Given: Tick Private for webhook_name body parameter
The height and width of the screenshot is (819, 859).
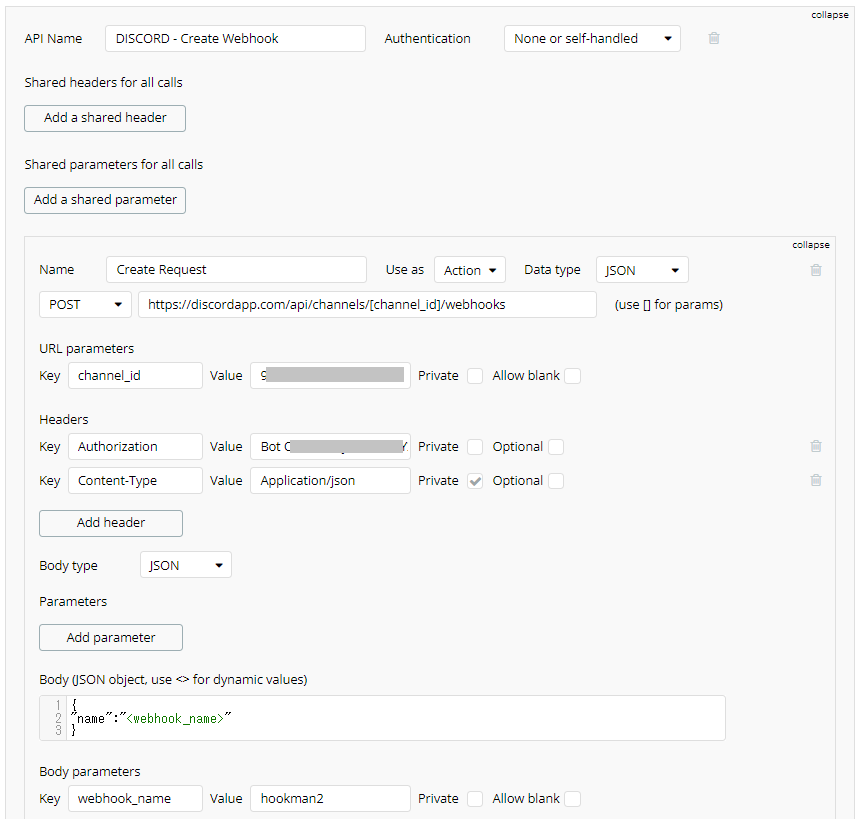Looking at the screenshot, I should [475, 799].
